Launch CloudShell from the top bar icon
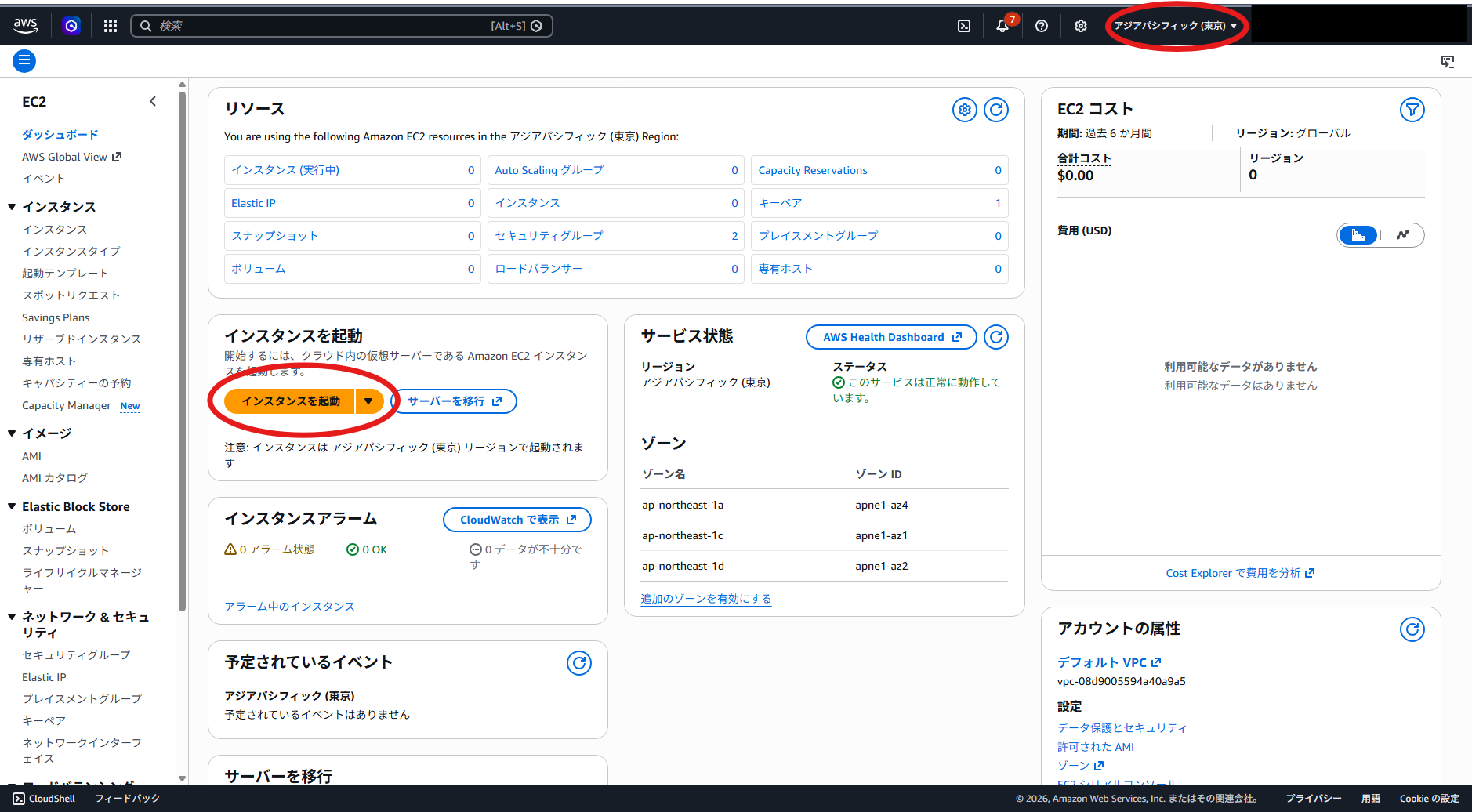The height and width of the screenshot is (812, 1472). (x=964, y=26)
